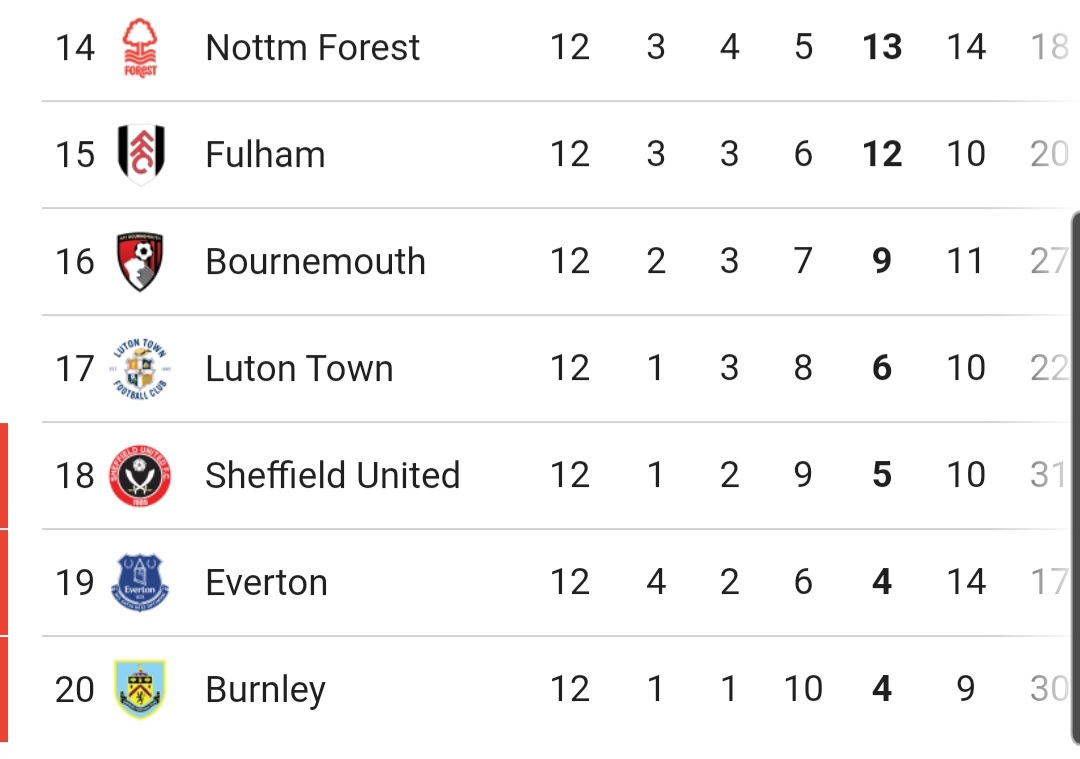Viewport: 1080px width, 759px height.
Task: Click the Burnley club crest
Action: (140, 689)
